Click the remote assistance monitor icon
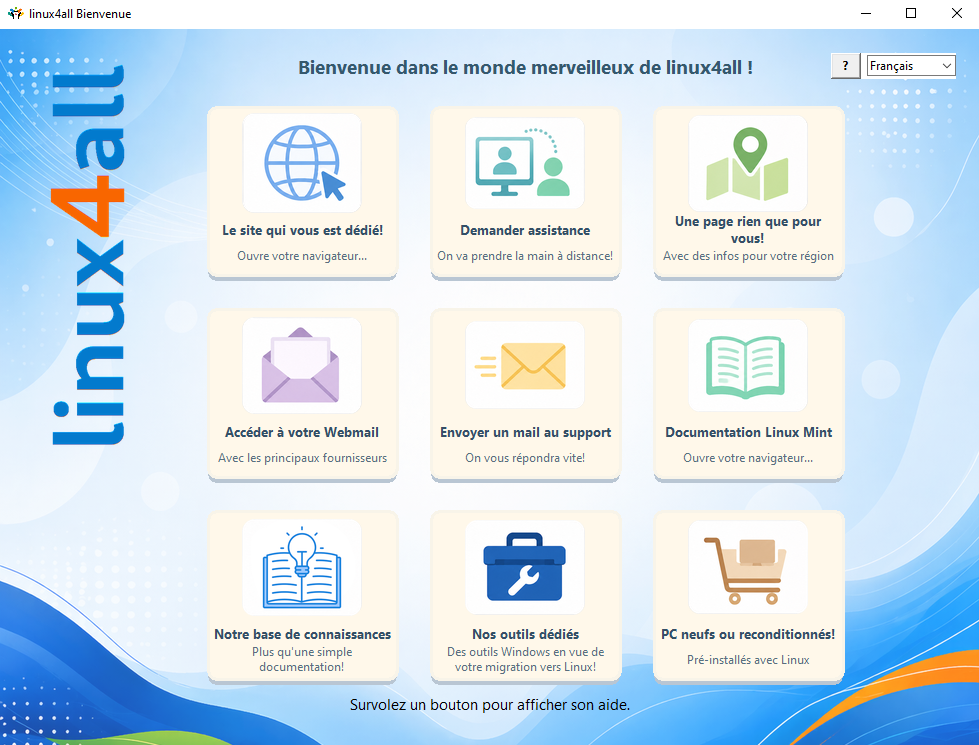This screenshot has height=745, width=979. point(524,163)
